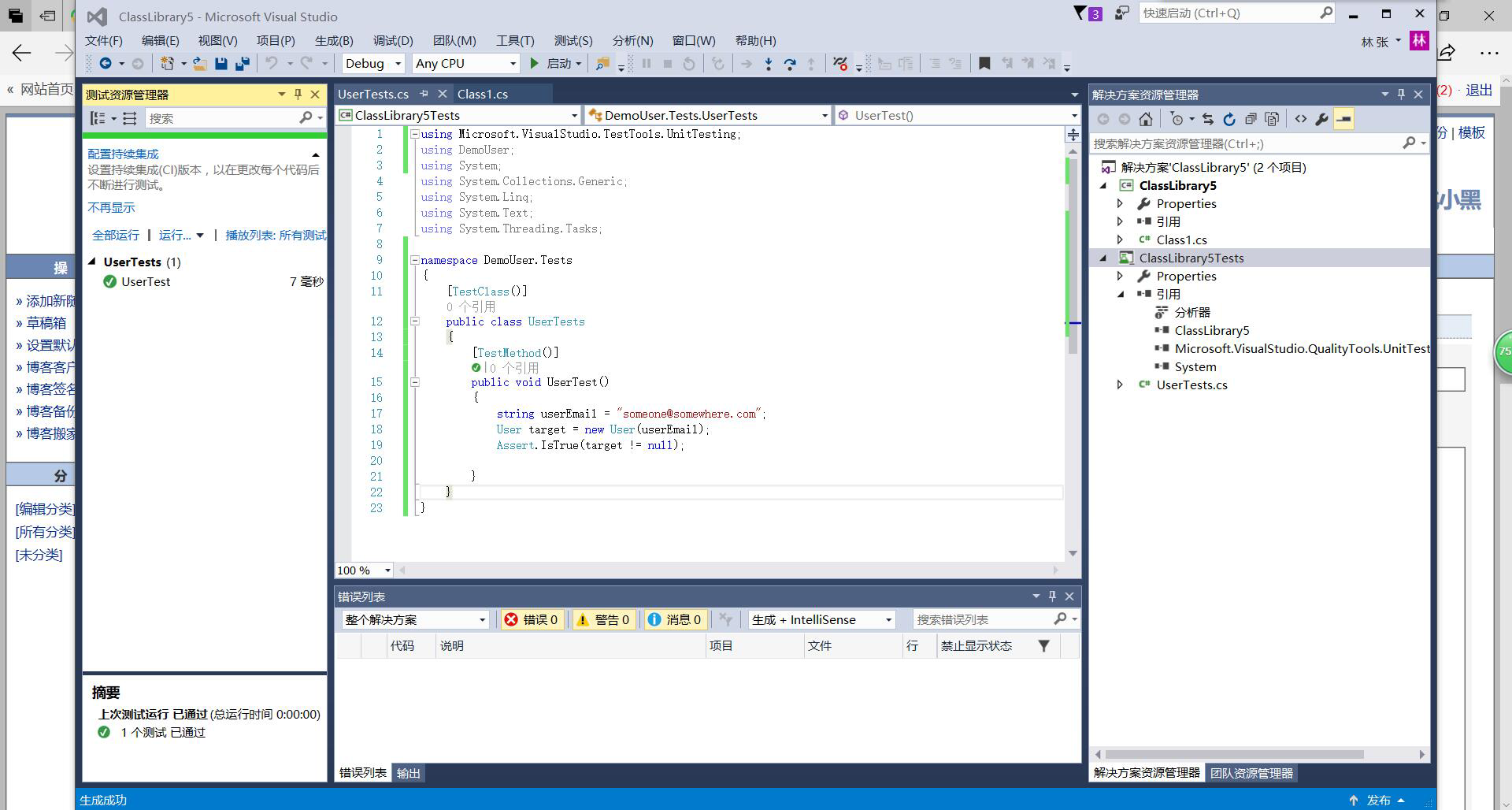1512x810 pixels.
Task: Click the group-by hierarchy icon in Test Explorer
Action: coord(98,118)
